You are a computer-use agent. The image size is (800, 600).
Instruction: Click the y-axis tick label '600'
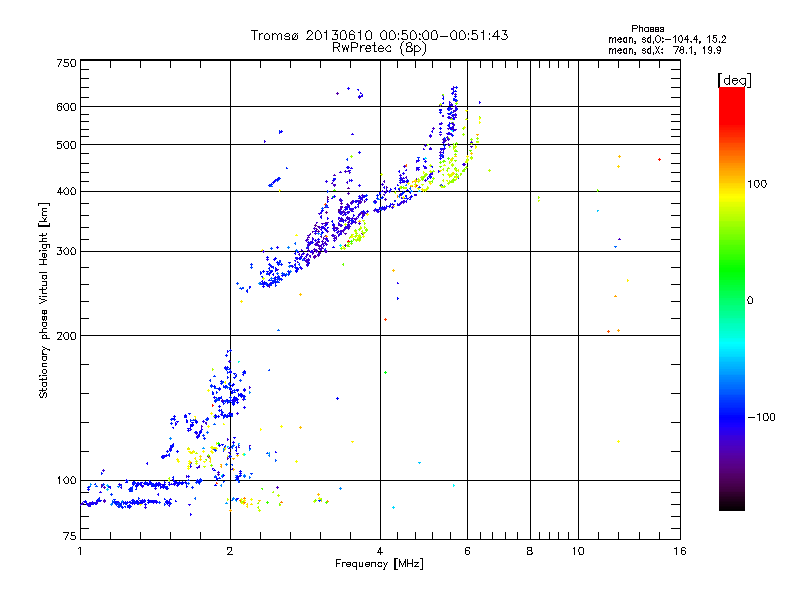(x=67, y=107)
